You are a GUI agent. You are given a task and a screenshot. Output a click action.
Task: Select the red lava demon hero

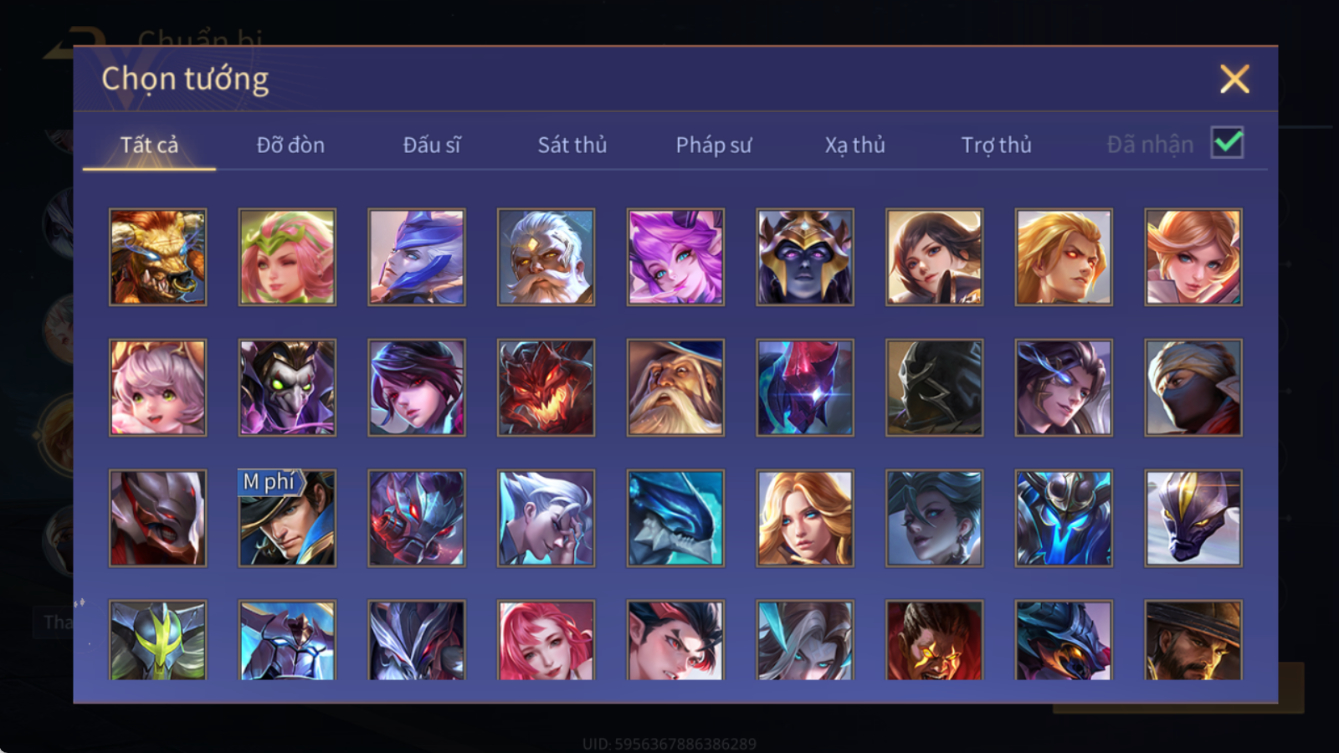[546, 388]
